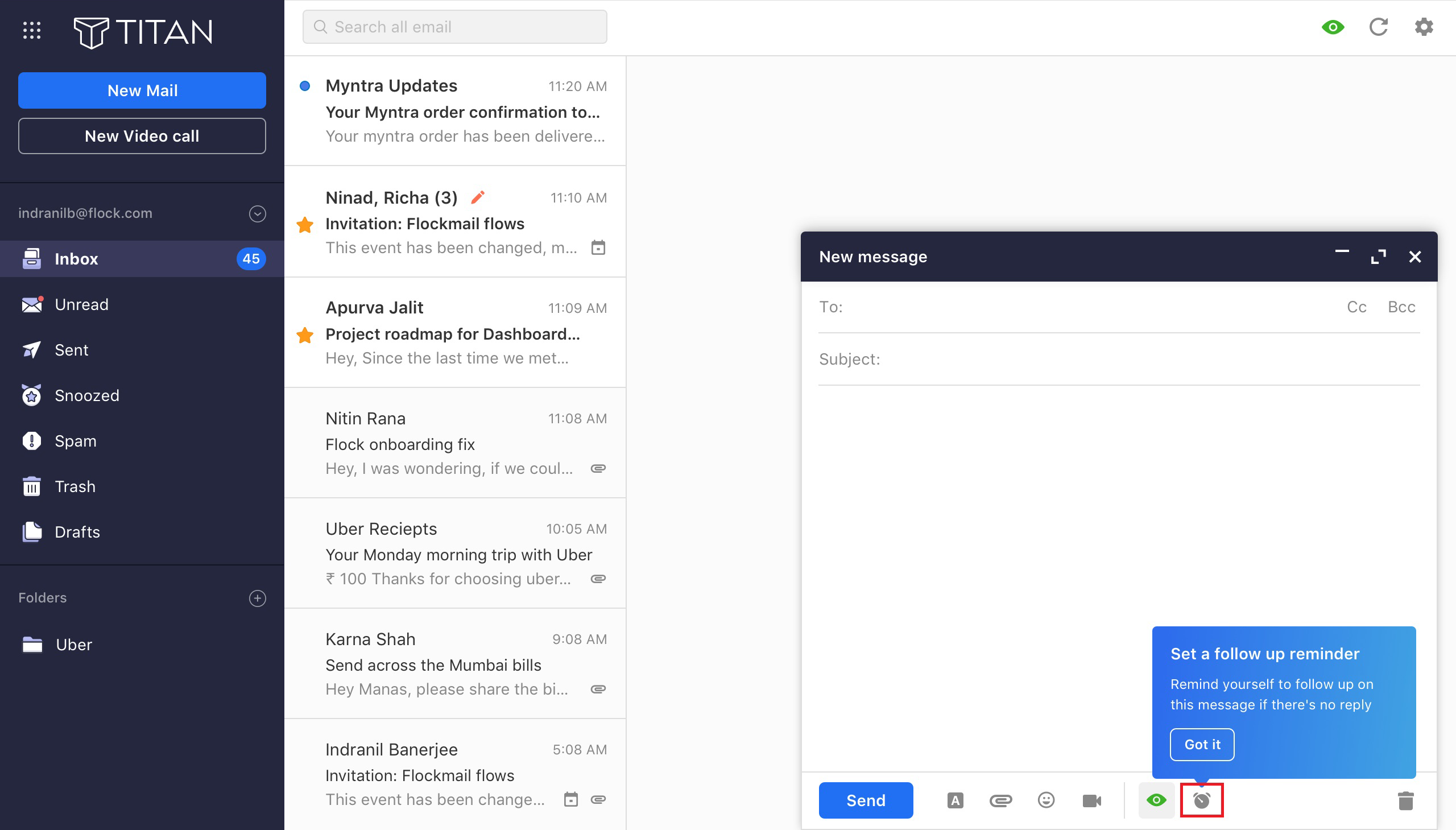Expand account dropdown for indranilb@flock.com
This screenshot has width=1456, height=830.
point(258,213)
